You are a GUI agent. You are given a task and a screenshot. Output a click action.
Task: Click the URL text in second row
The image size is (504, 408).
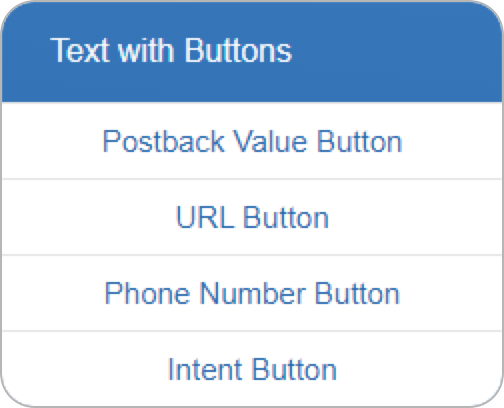(x=205, y=217)
